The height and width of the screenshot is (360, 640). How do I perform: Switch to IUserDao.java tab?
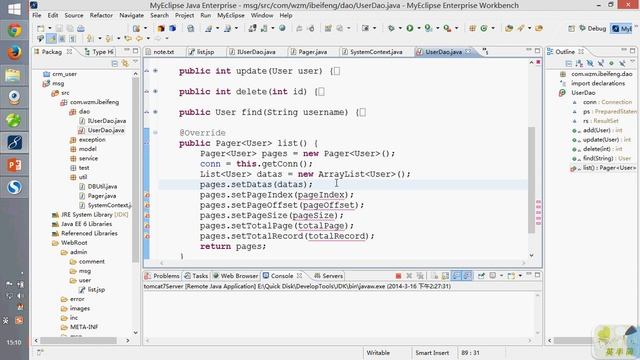pos(252,52)
